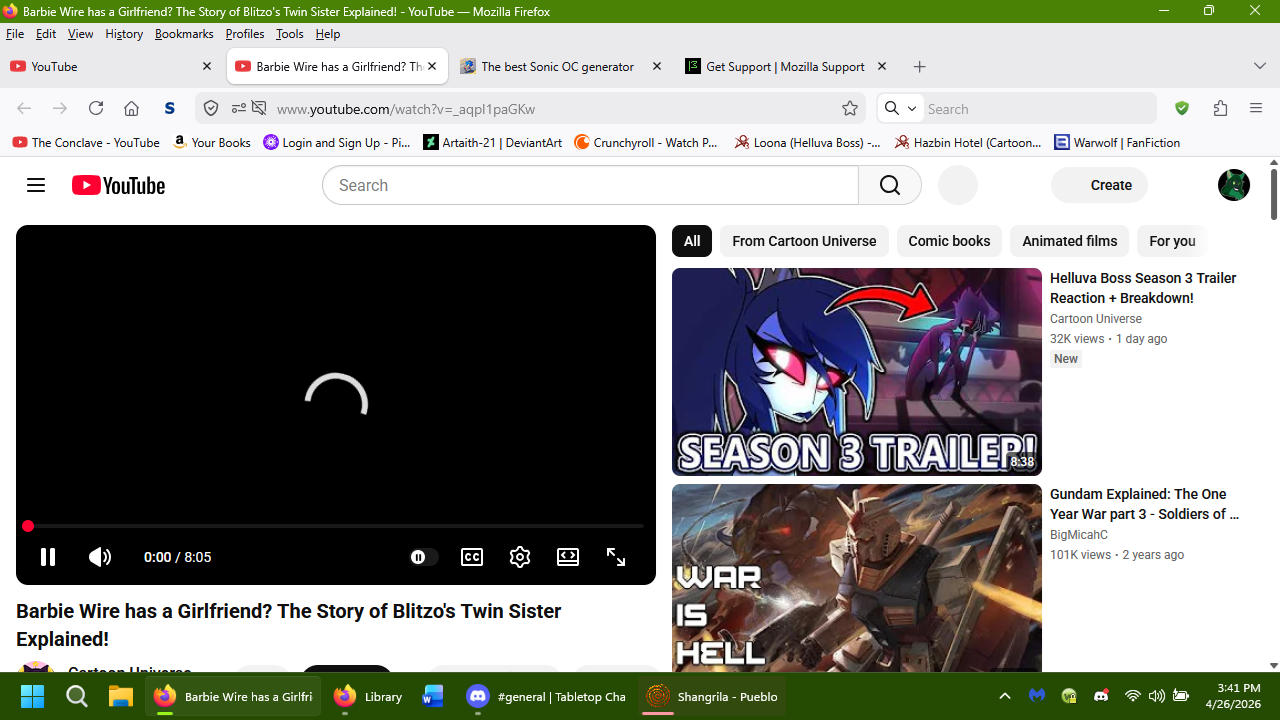Image resolution: width=1280 pixels, height=720 pixels.
Task: Click the video progress bar
Action: pos(336,526)
